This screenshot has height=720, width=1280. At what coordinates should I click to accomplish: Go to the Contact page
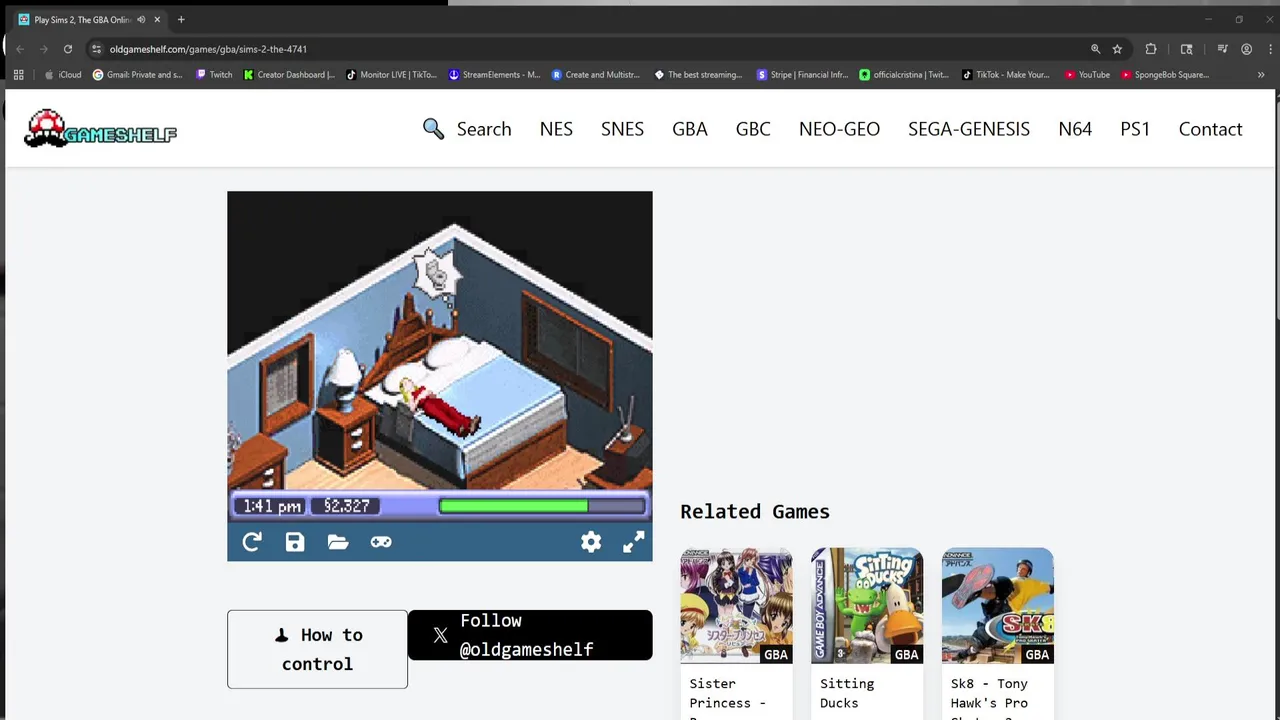pyautogui.click(x=1210, y=129)
